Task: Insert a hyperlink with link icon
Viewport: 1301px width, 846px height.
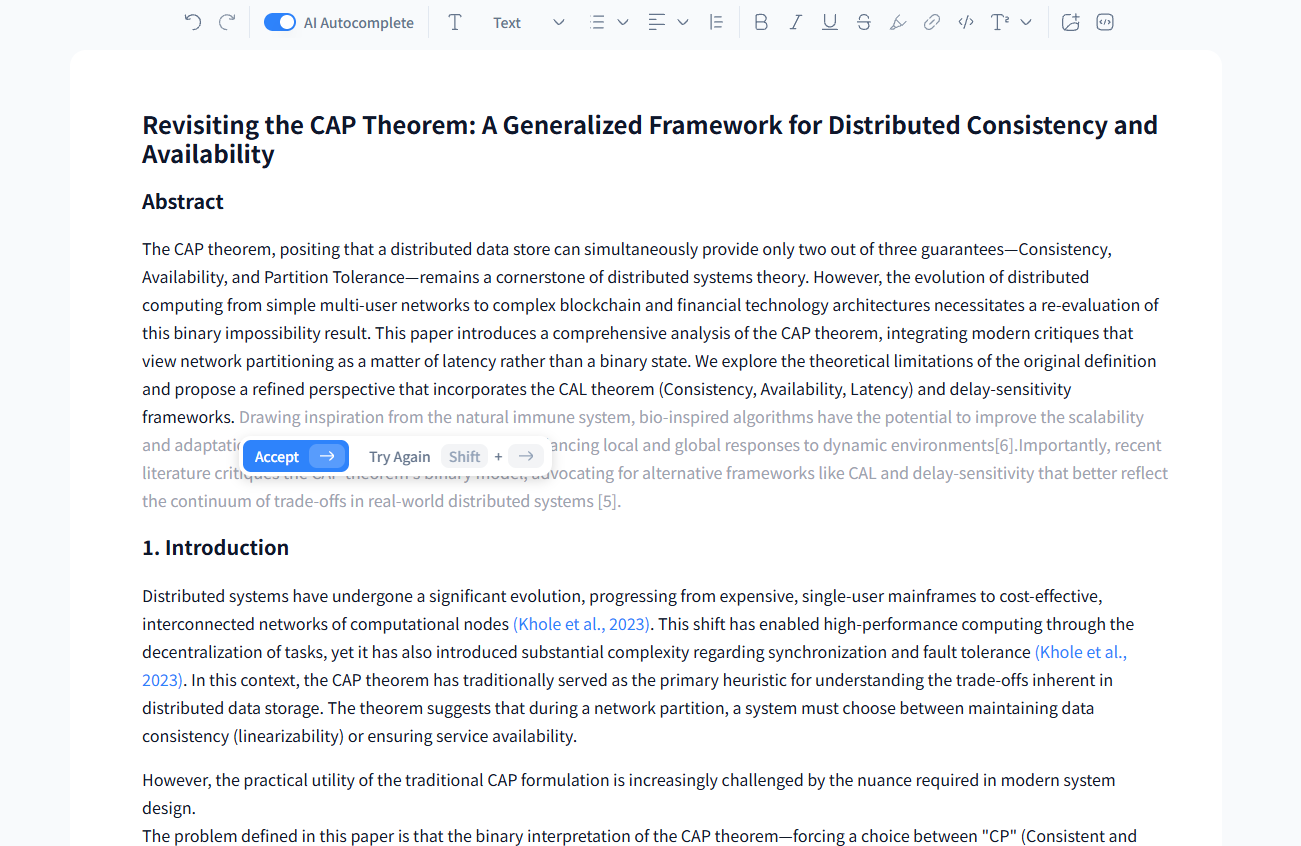Action: (931, 22)
